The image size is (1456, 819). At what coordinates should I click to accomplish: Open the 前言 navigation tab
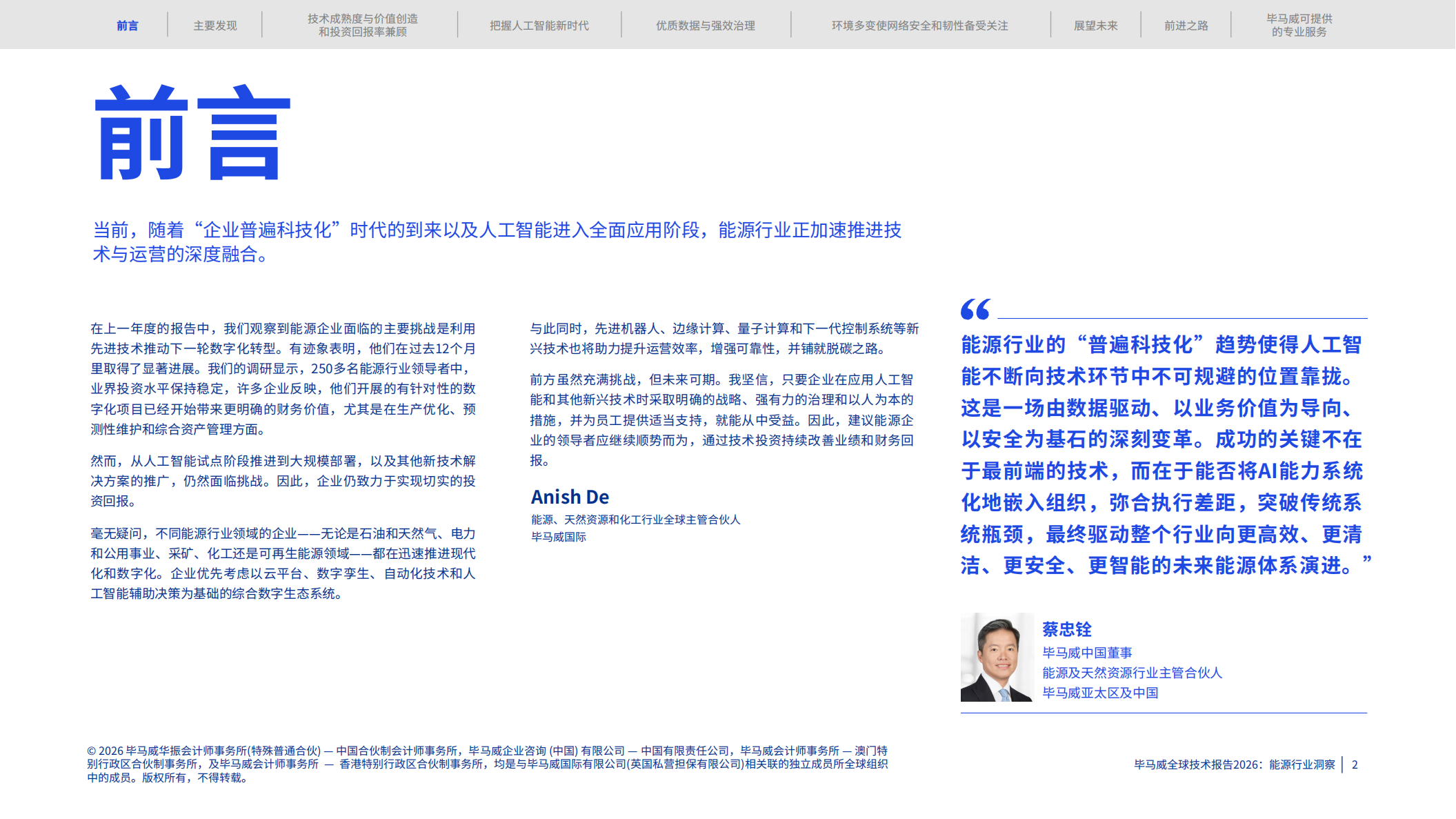(x=127, y=26)
